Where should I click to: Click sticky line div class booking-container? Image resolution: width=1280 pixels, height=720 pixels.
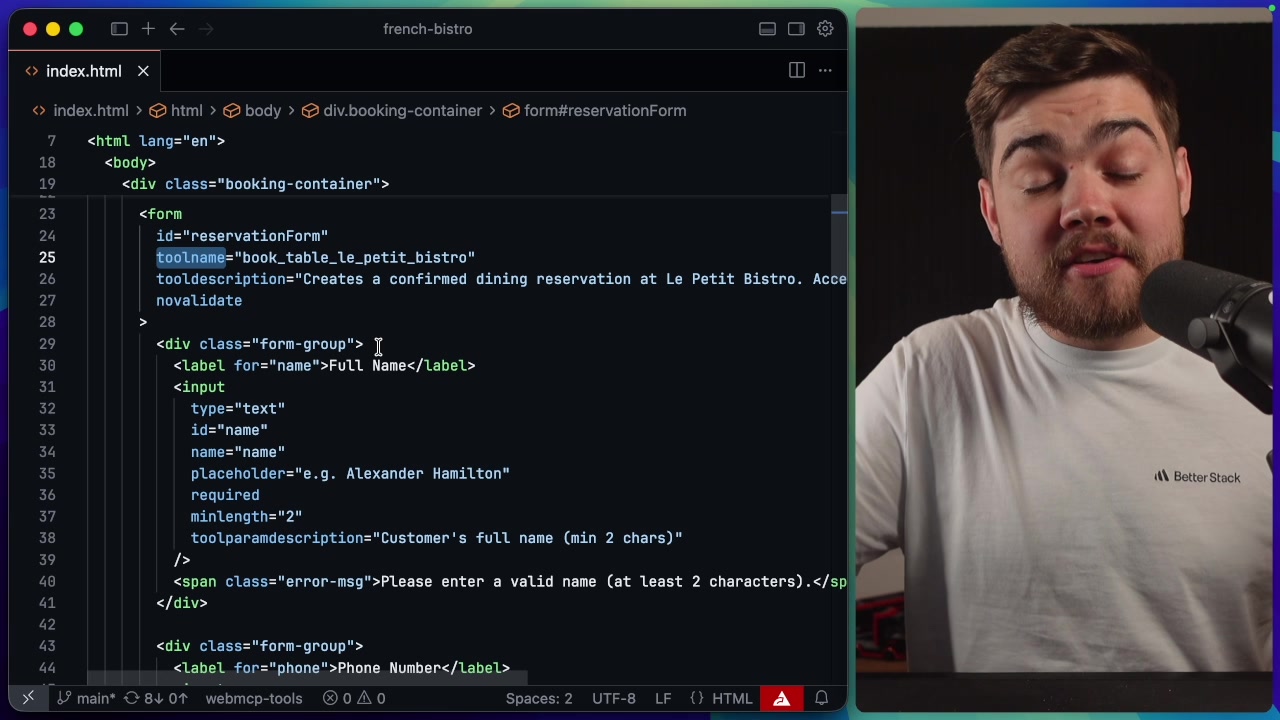click(x=256, y=184)
